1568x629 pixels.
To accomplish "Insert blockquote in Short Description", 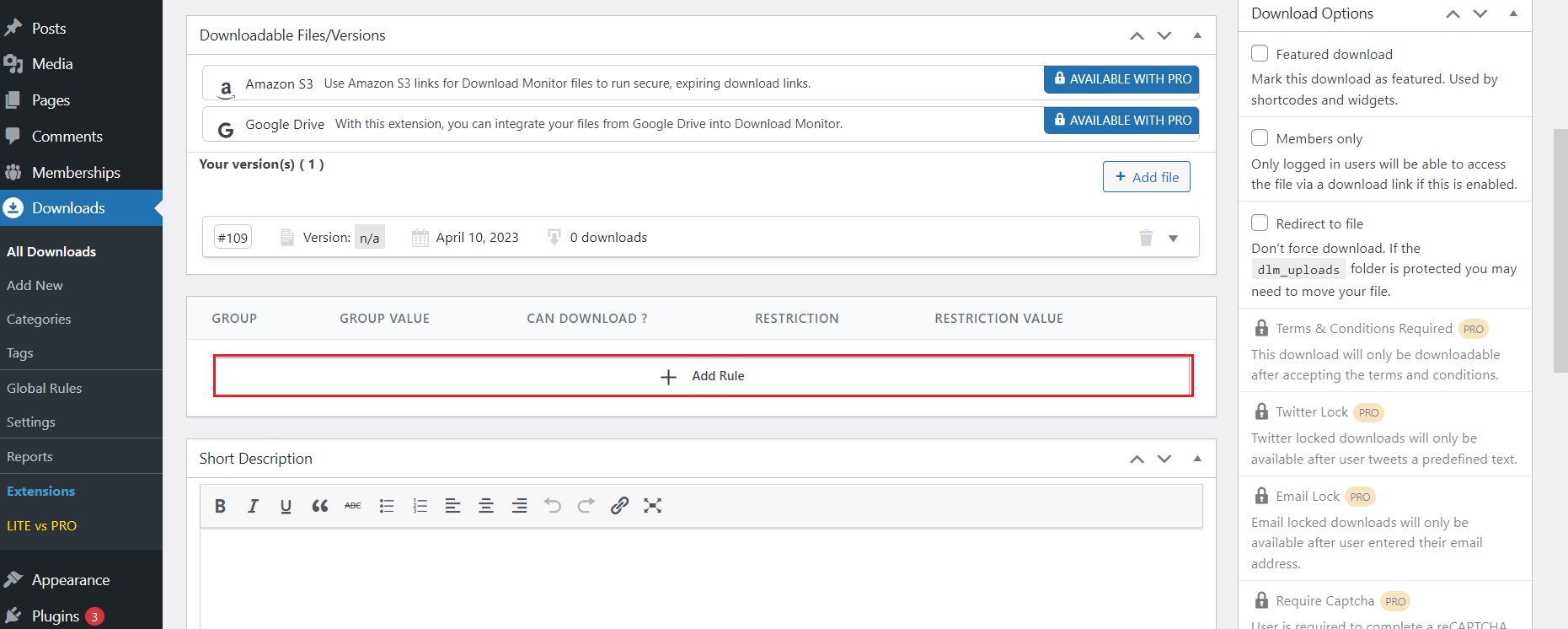I will point(319,506).
